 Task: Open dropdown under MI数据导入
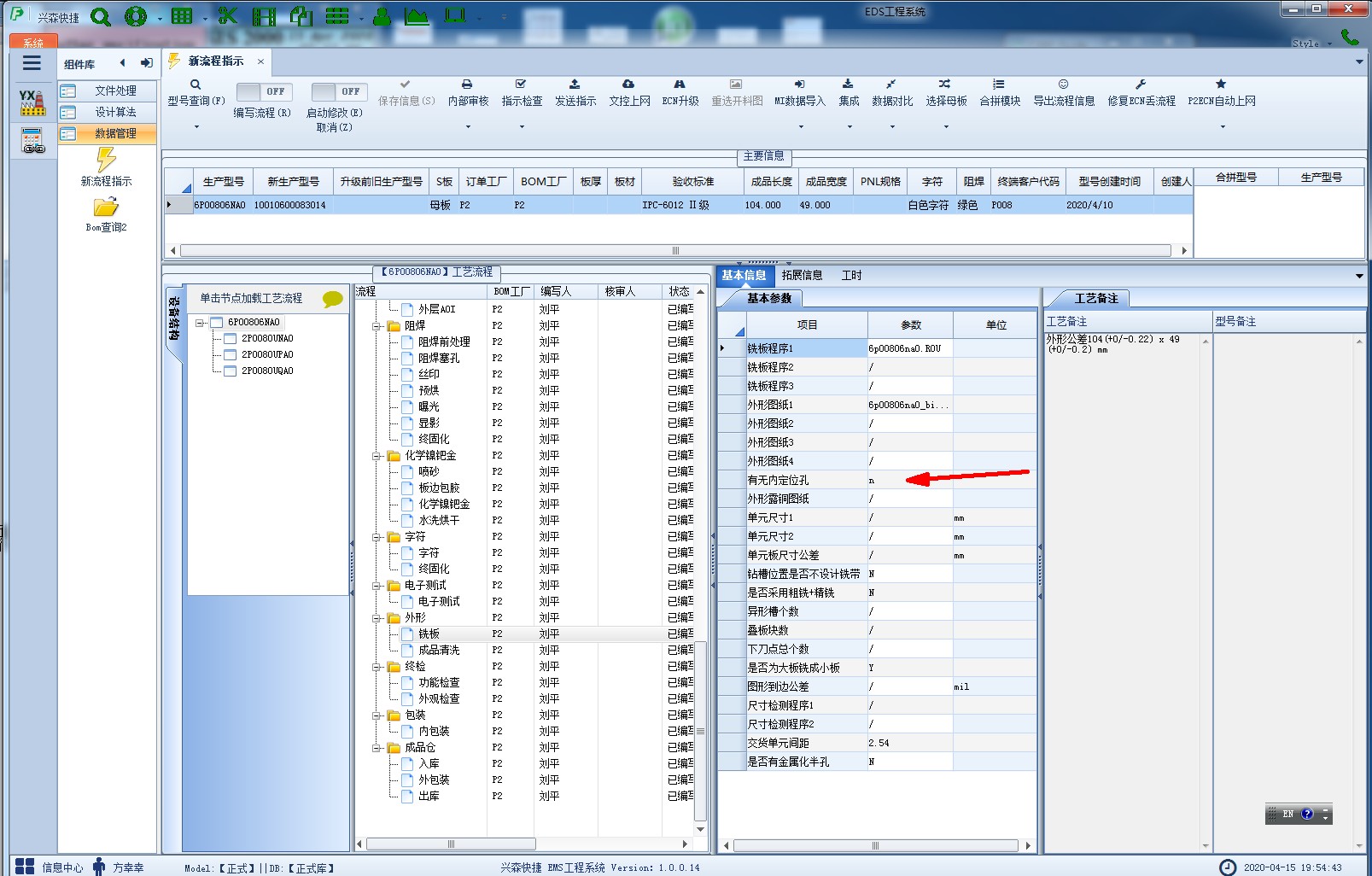[801, 127]
